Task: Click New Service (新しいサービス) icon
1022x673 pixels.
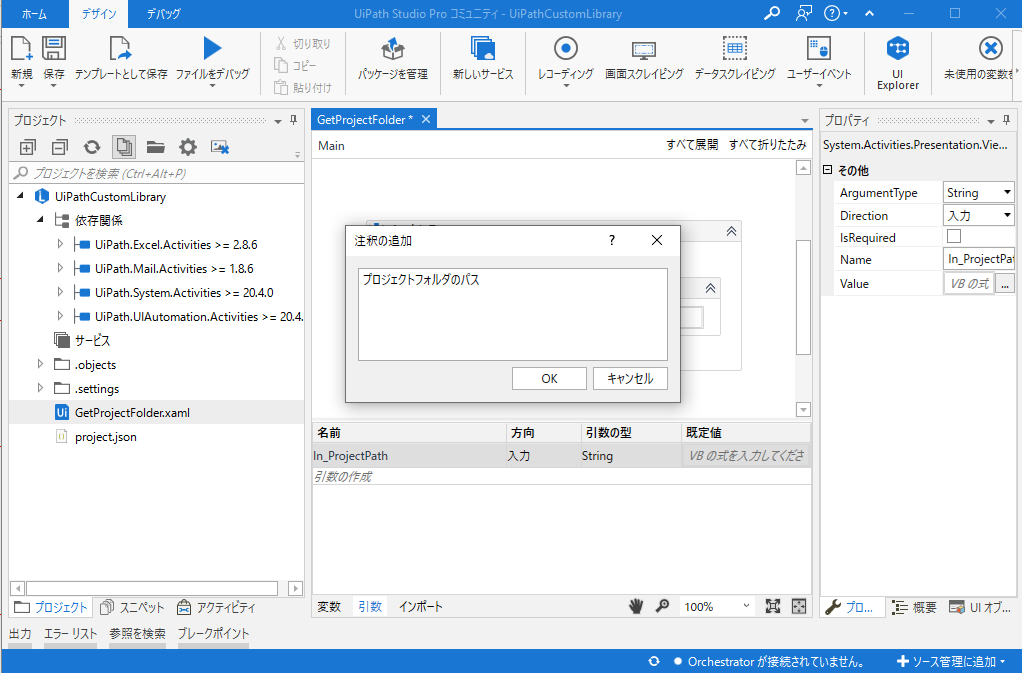Action: 483,49
